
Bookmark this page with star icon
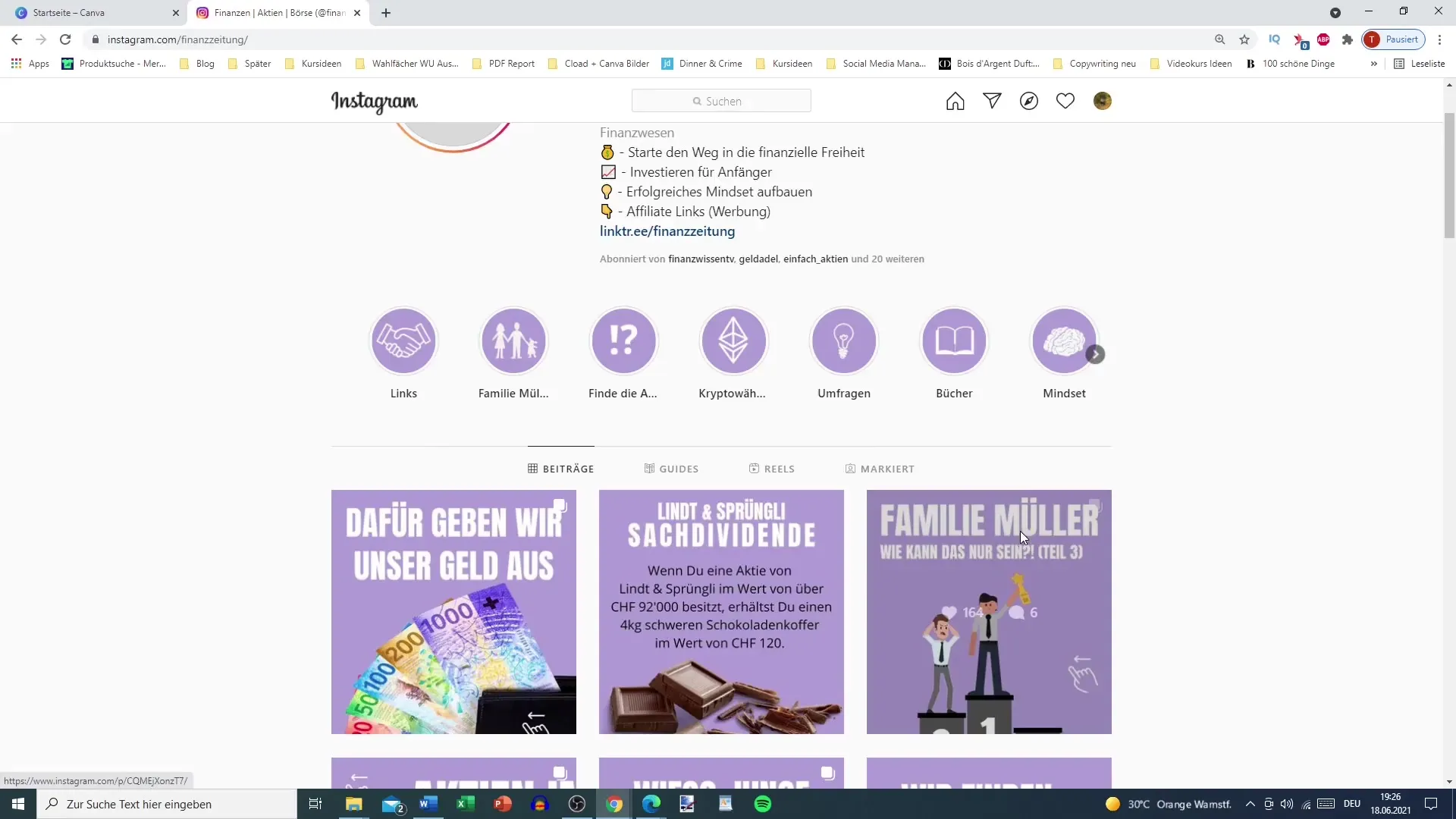pyautogui.click(x=1244, y=39)
